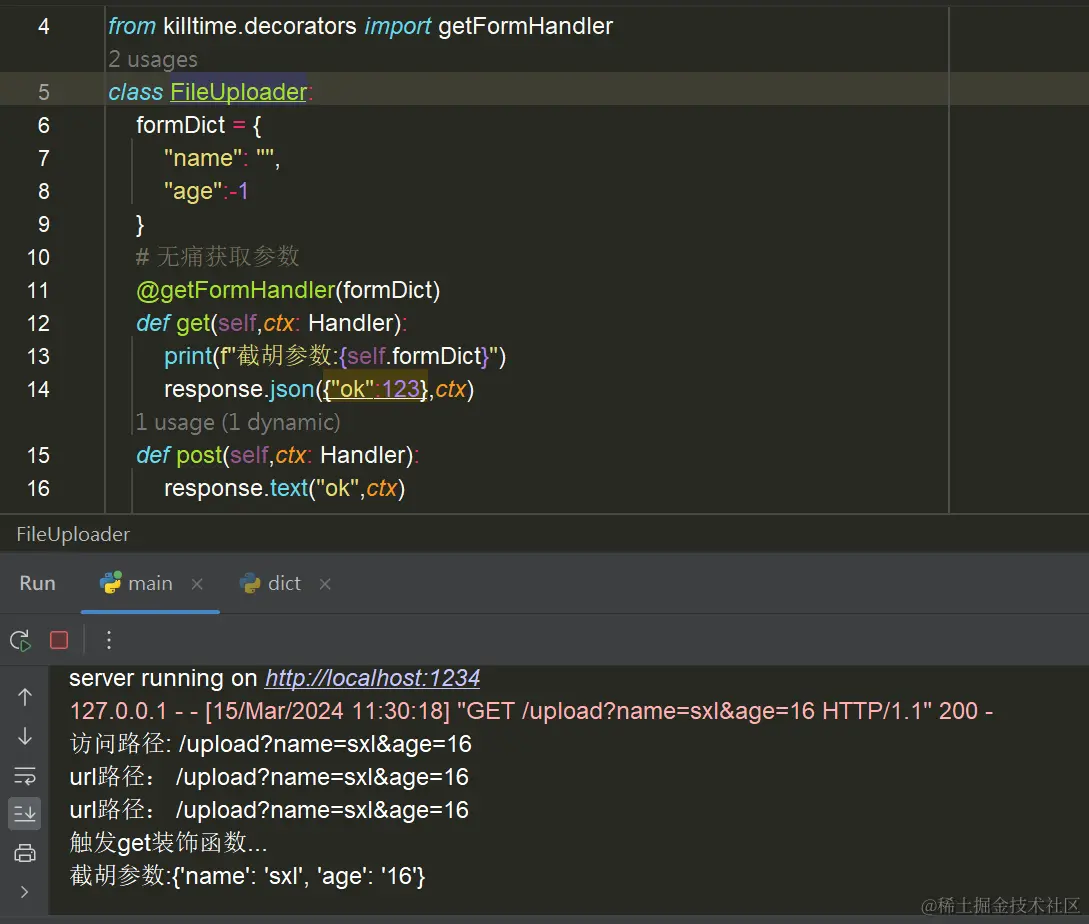The width and height of the screenshot is (1089, 924).
Task: Toggle scroll to end of console
Action: pyautogui.click(x=25, y=813)
